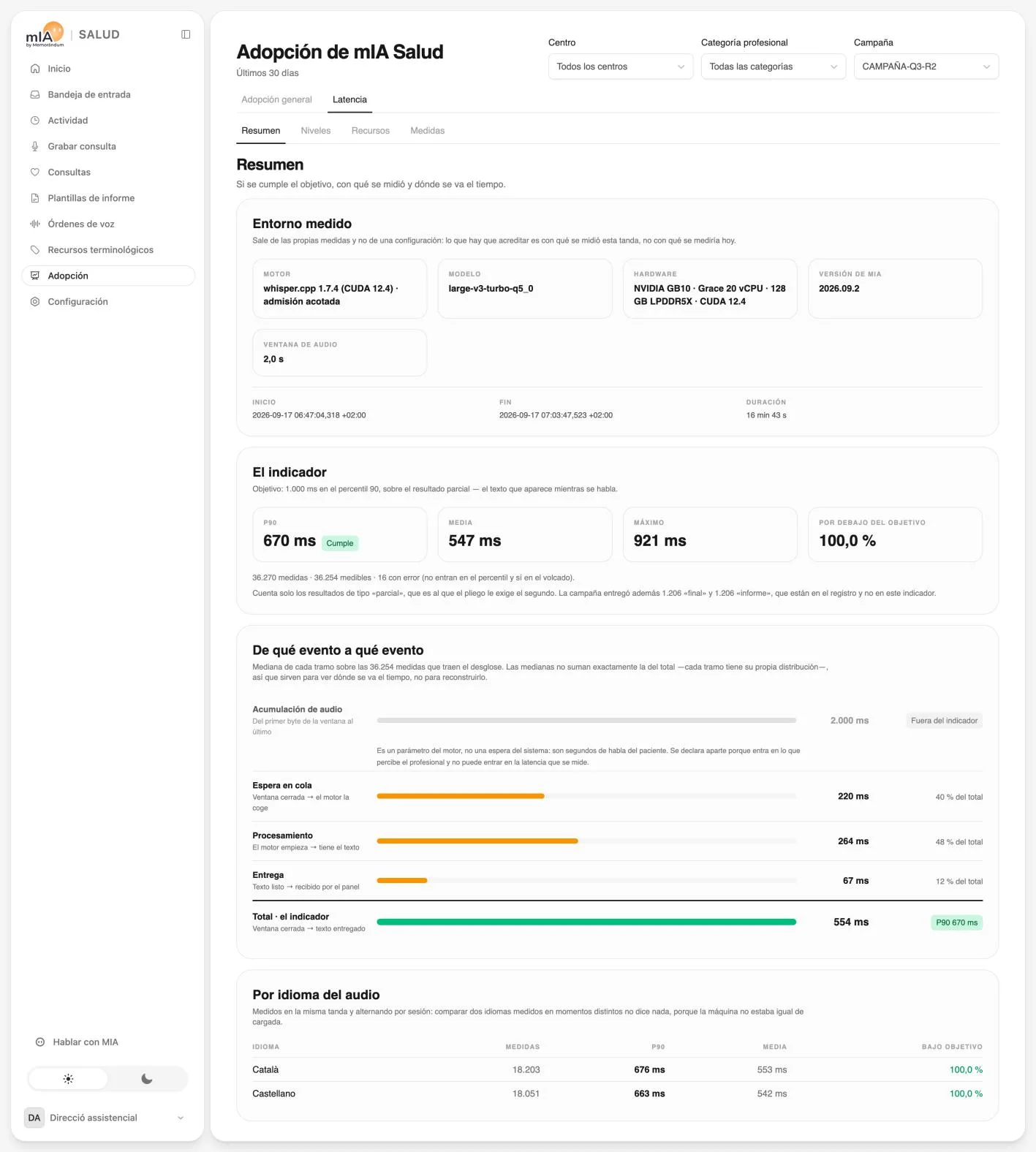Open Plantillas de informe in the sidebar
Screen dimensions: 1036x1152
click(108, 198)
